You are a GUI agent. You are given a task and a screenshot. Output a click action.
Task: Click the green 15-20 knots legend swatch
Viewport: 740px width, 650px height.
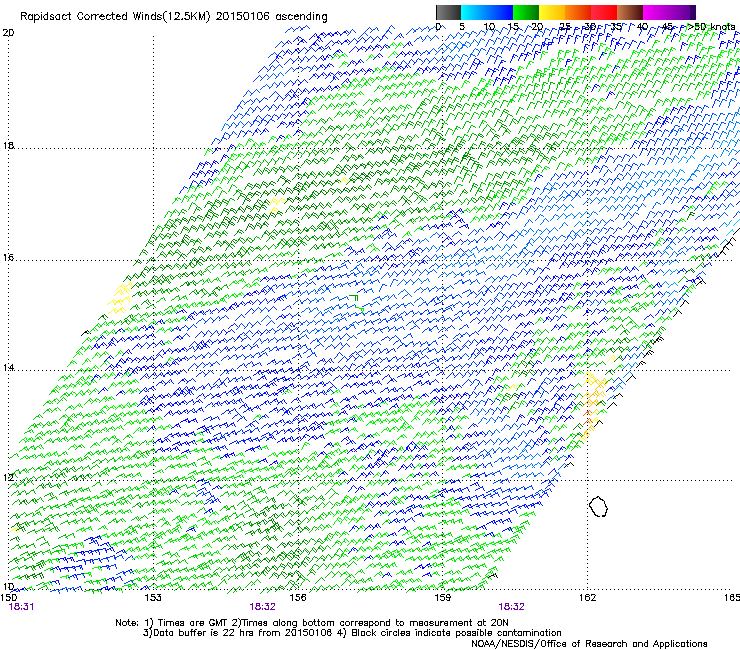[526, 12]
